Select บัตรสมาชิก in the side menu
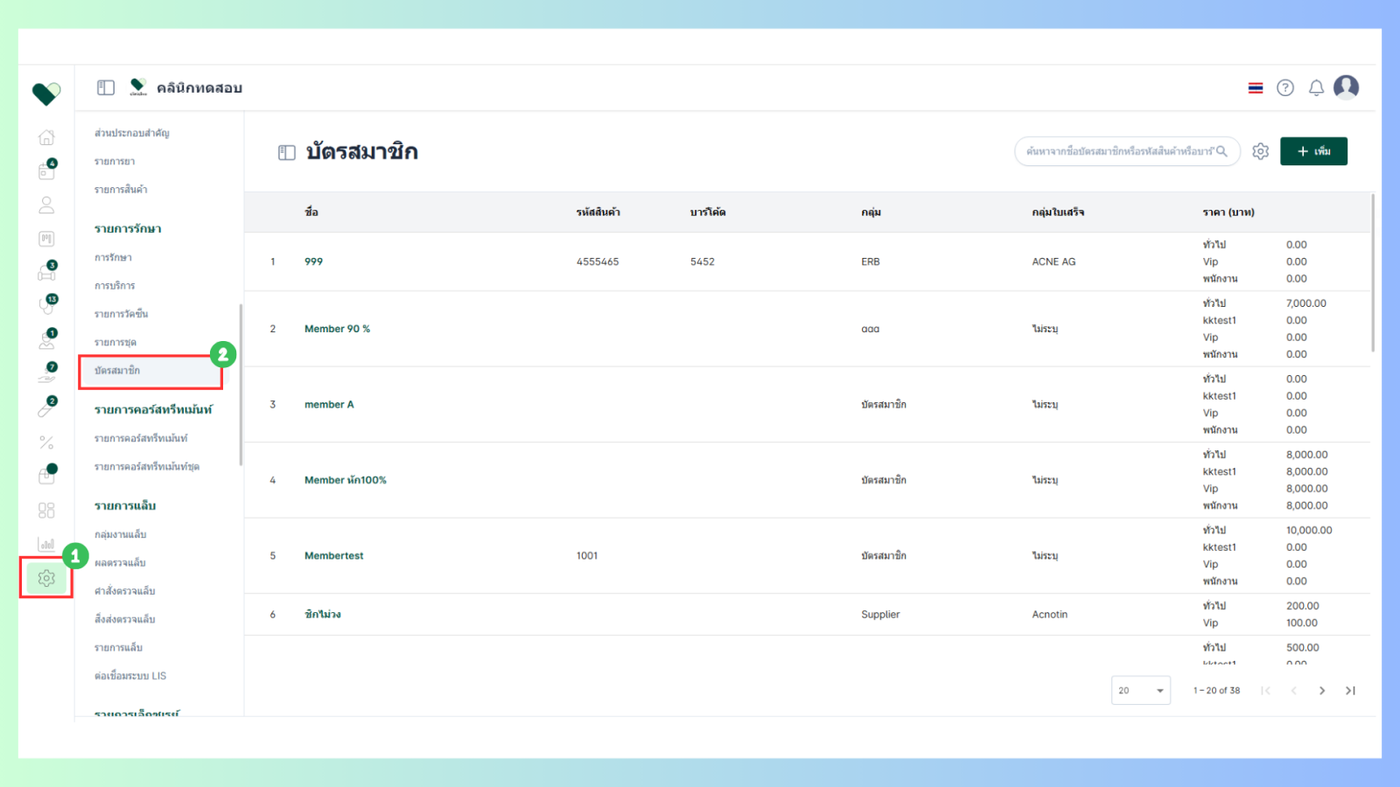1400x787 pixels. coord(117,370)
